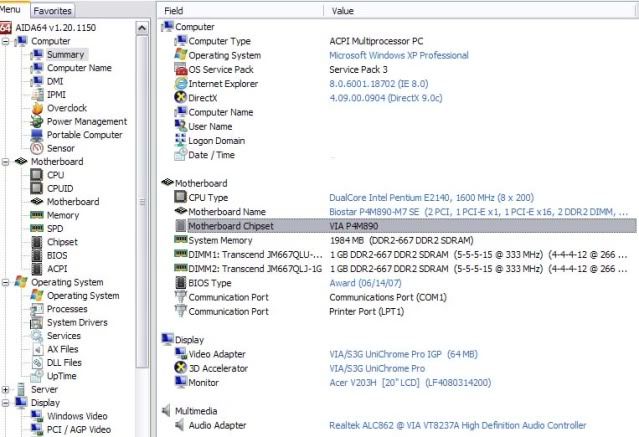Open the DirectX 9.0c version link
Viewport: 639px width, 437px height.
point(386,98)
